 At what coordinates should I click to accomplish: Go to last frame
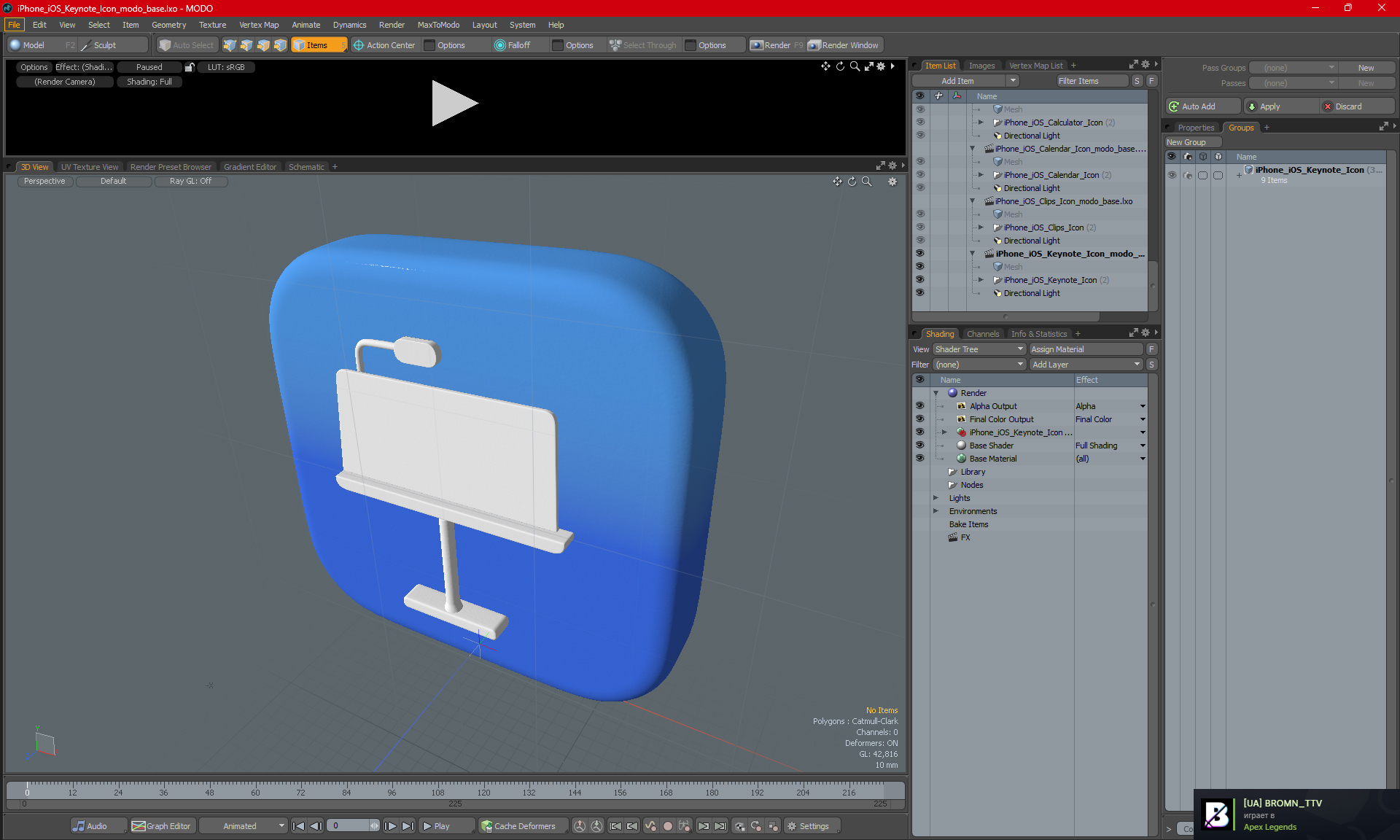click(x=408, y=826)
